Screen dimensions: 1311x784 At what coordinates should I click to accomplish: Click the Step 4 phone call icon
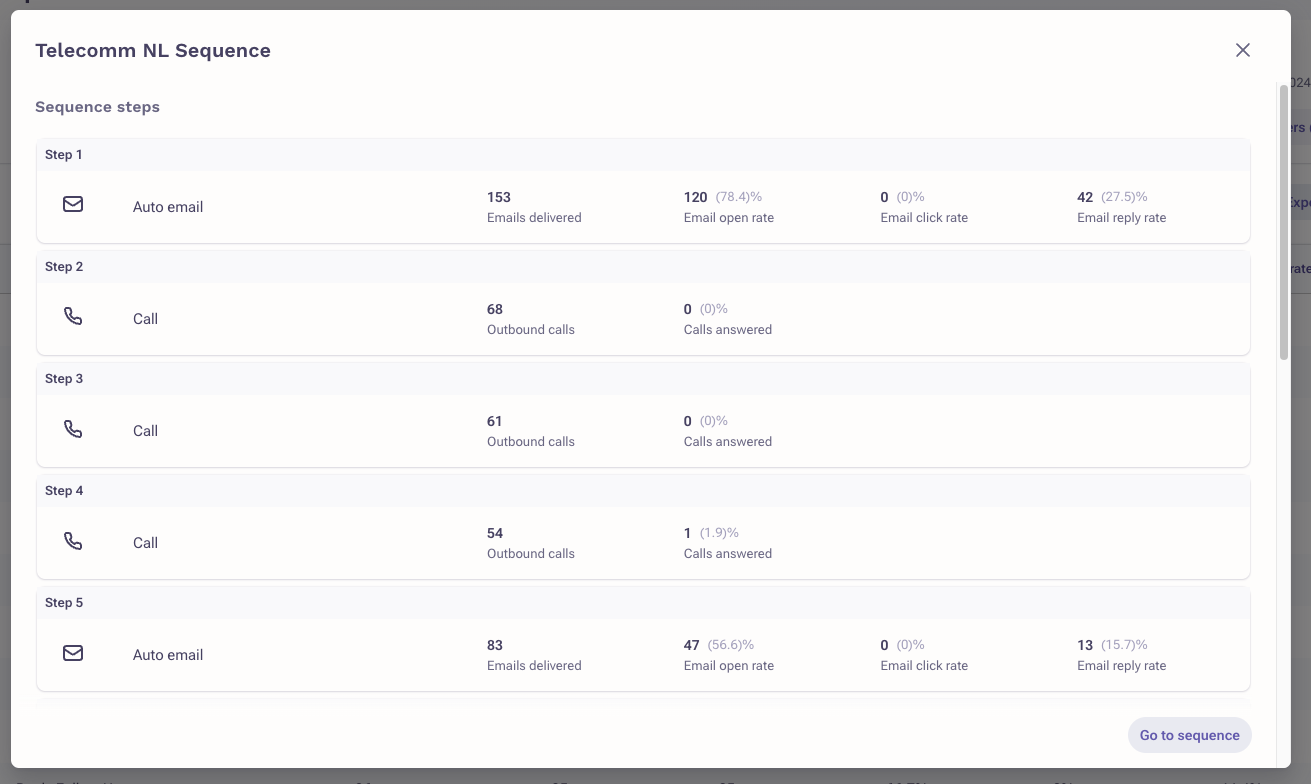[x=73, y=540]
